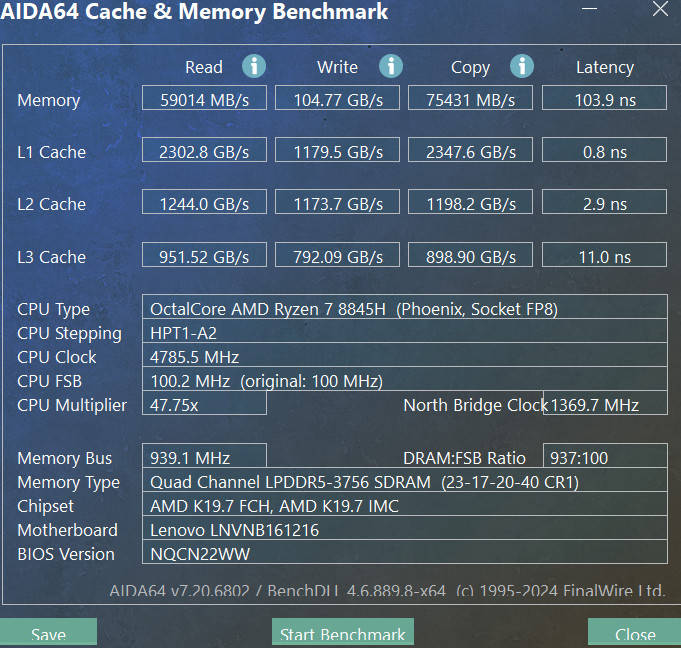Click the Memory Bus value 939.1 MHz
681x648 pixels.
204,456
